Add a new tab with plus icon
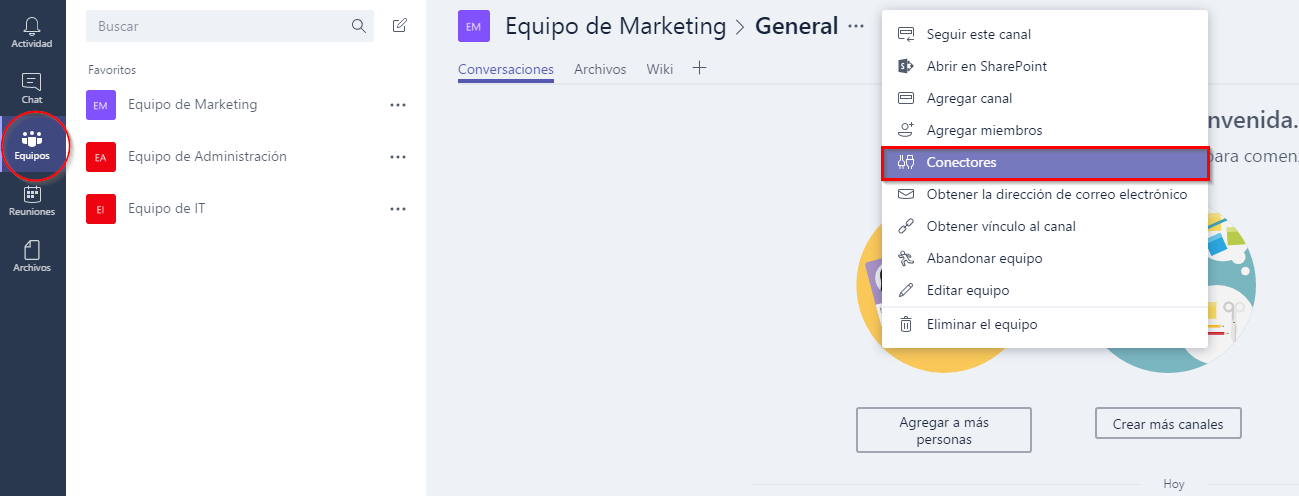The height and width of the screenshot is (496, 1299). pyautogui.click(x=700, y=68)
